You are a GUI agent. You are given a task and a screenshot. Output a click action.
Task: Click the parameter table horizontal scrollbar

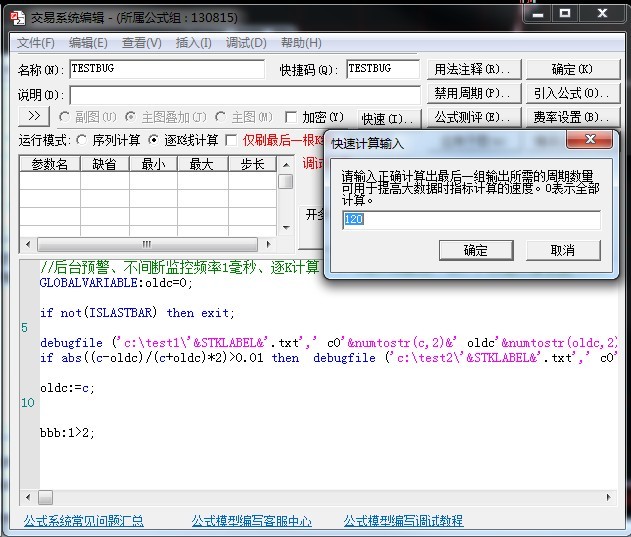pyautogui.click(x=146, y=243)
